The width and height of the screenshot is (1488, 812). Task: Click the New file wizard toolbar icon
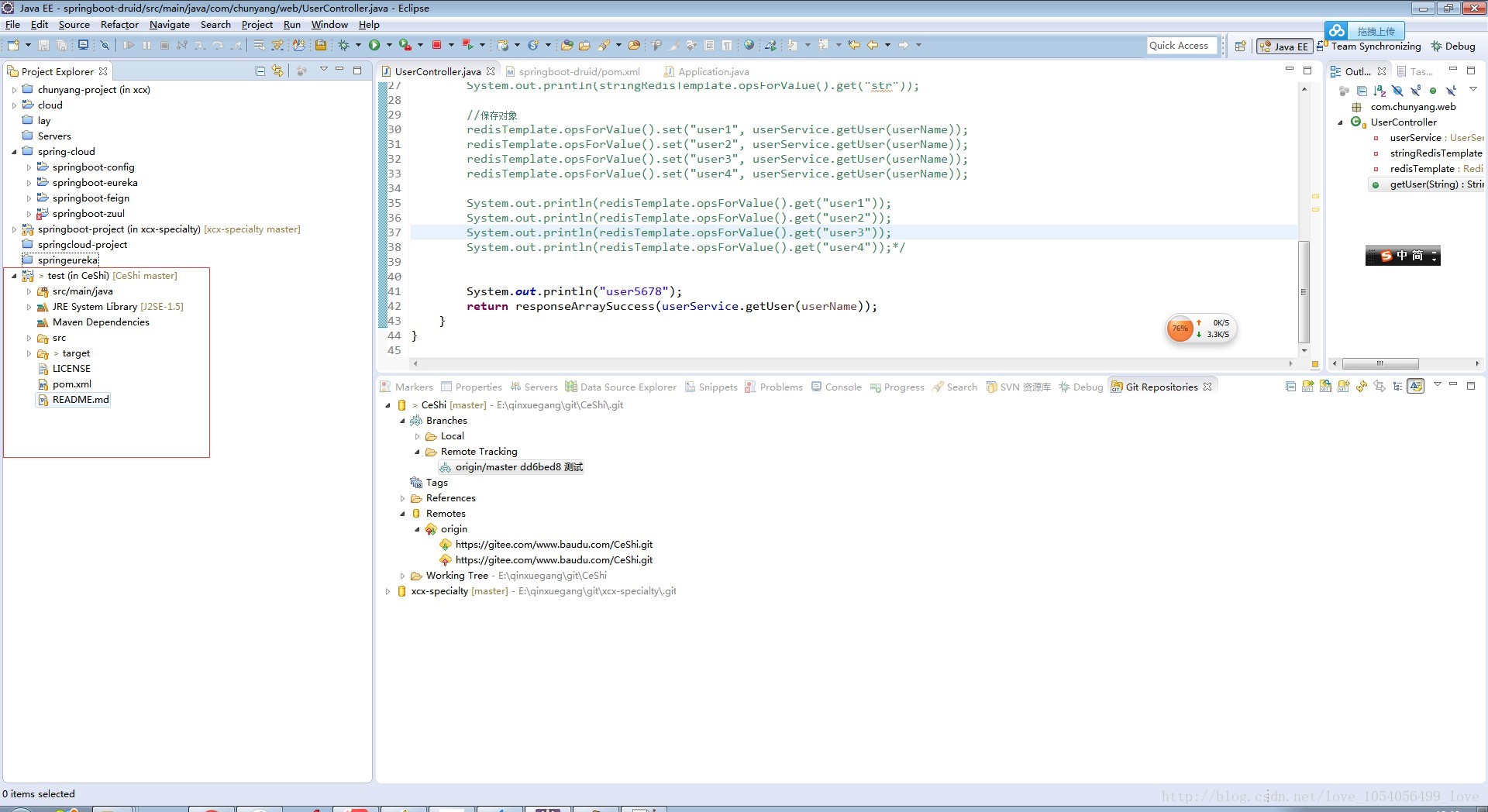click(13, 45)
